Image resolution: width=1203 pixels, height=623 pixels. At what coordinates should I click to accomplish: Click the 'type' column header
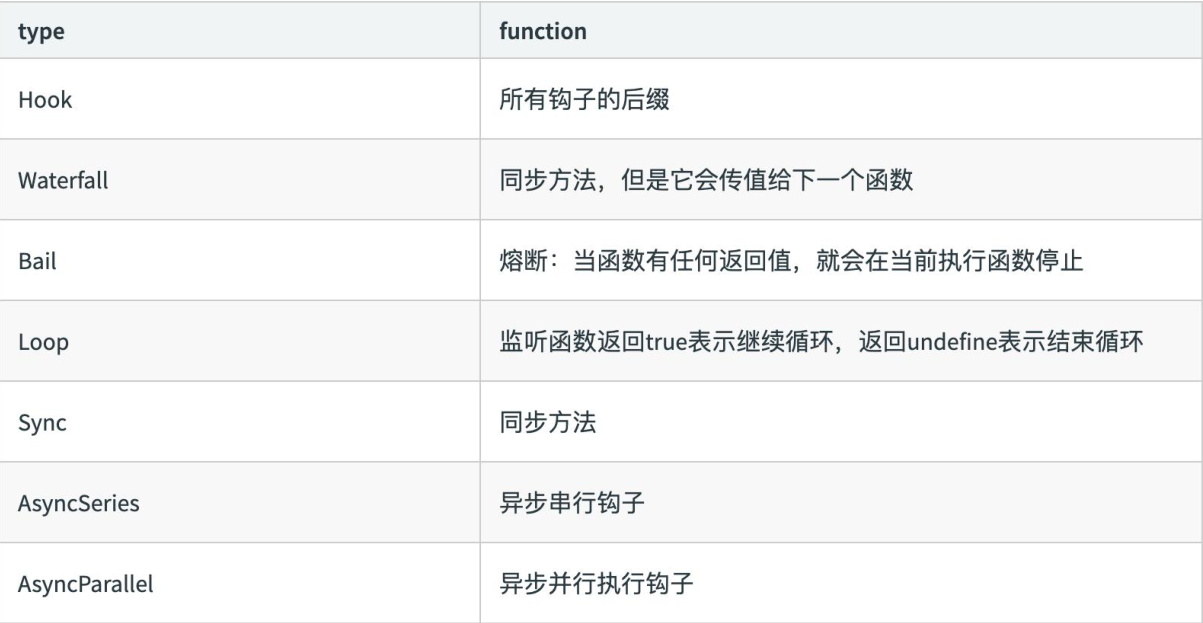[x=240, y=31]
